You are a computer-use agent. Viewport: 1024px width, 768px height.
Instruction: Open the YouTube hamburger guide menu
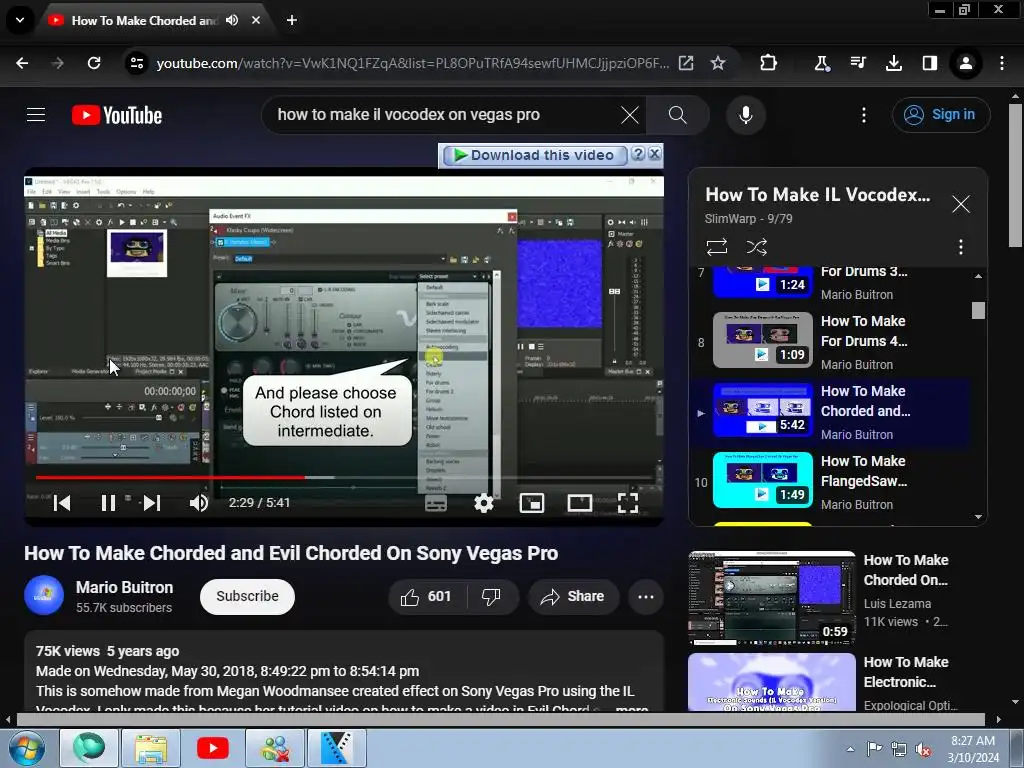pos(36,115)
